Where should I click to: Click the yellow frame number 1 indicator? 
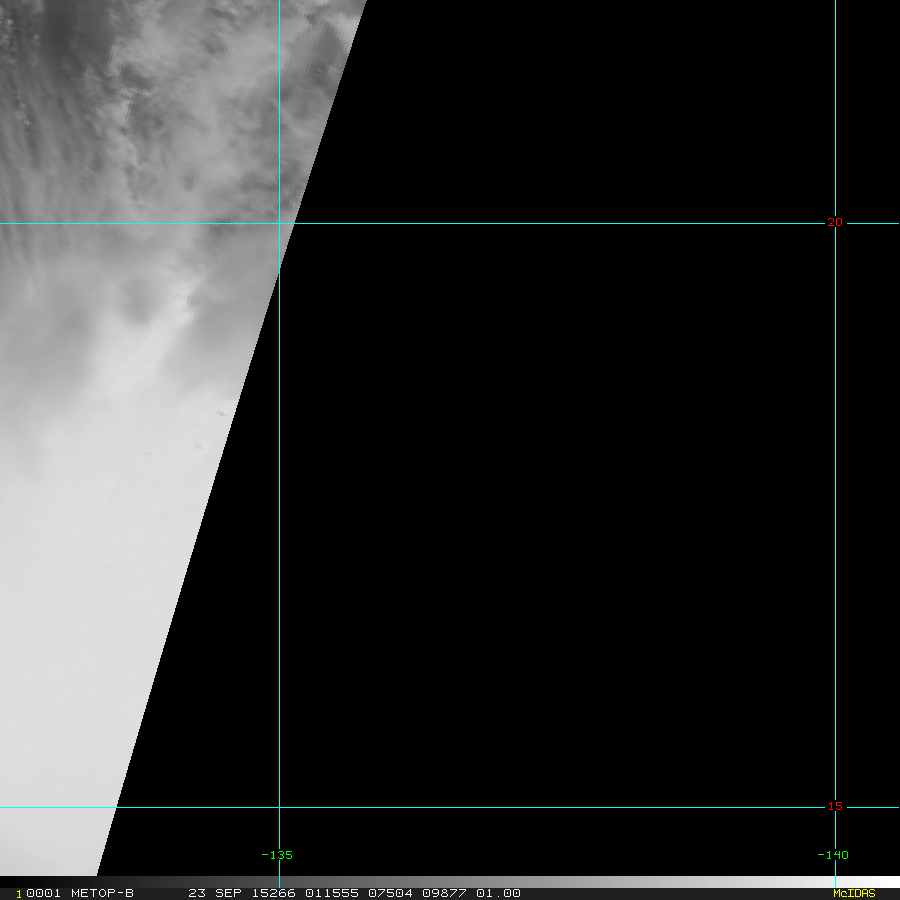coord(19,894)
